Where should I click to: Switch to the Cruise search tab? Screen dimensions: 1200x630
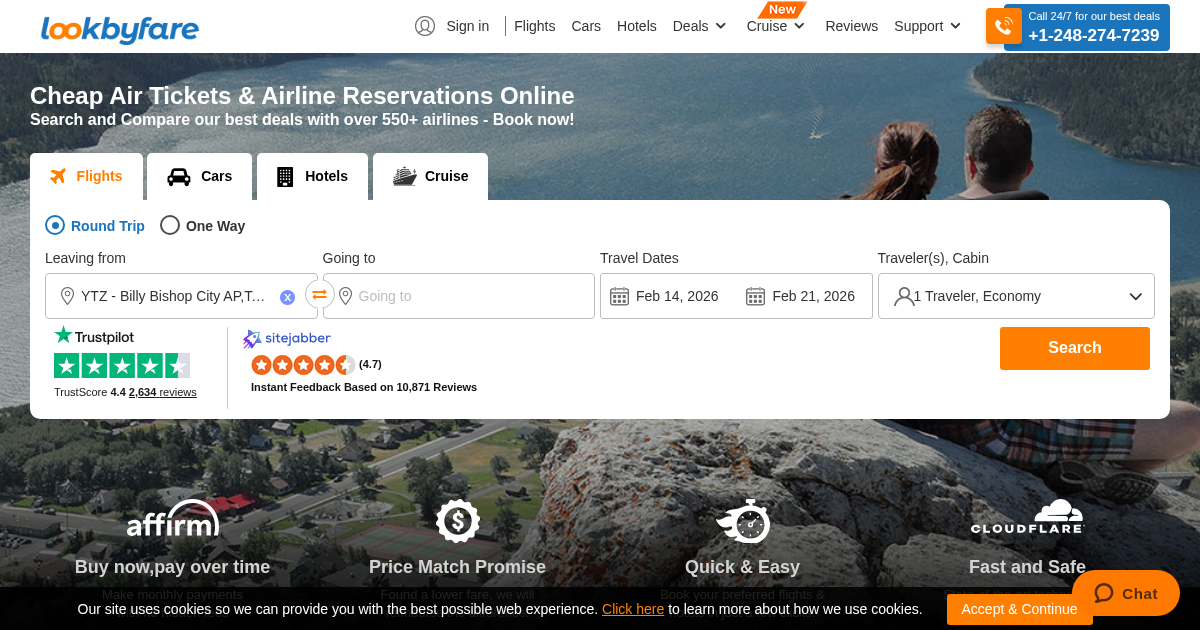[430, 176]
